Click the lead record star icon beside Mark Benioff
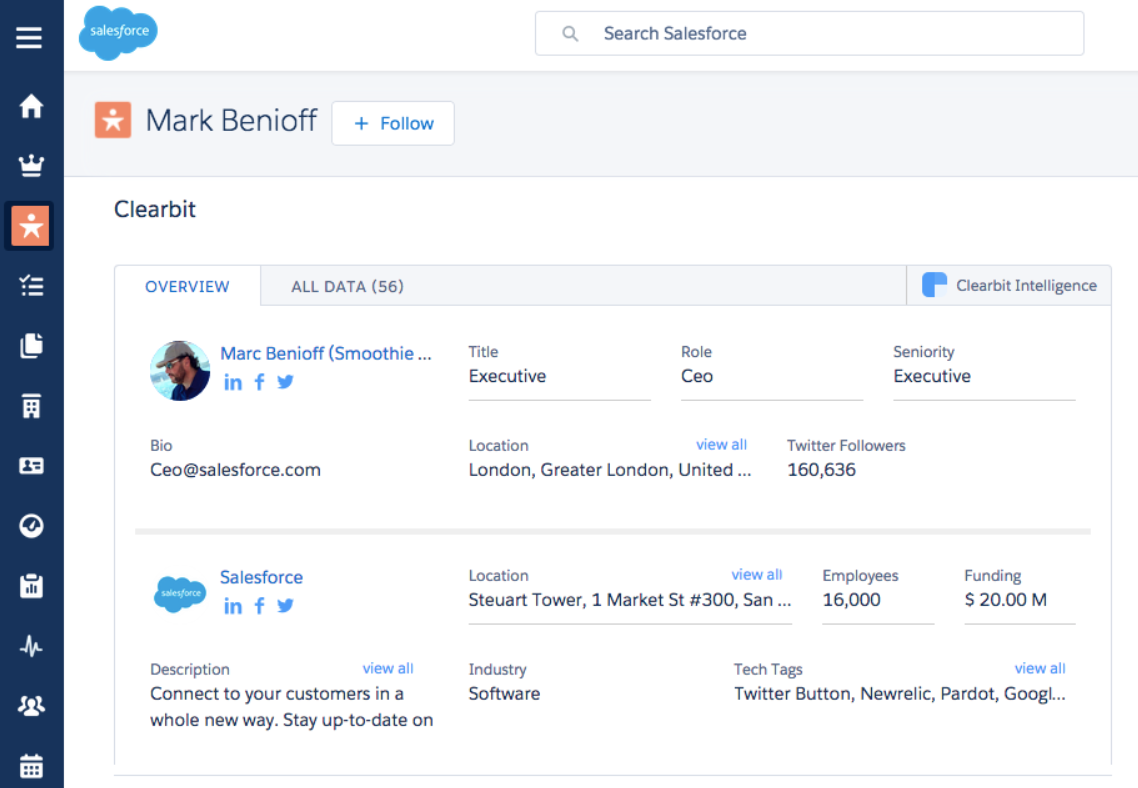The height and width of the screenshot is (788, 1138). (113, 120)
